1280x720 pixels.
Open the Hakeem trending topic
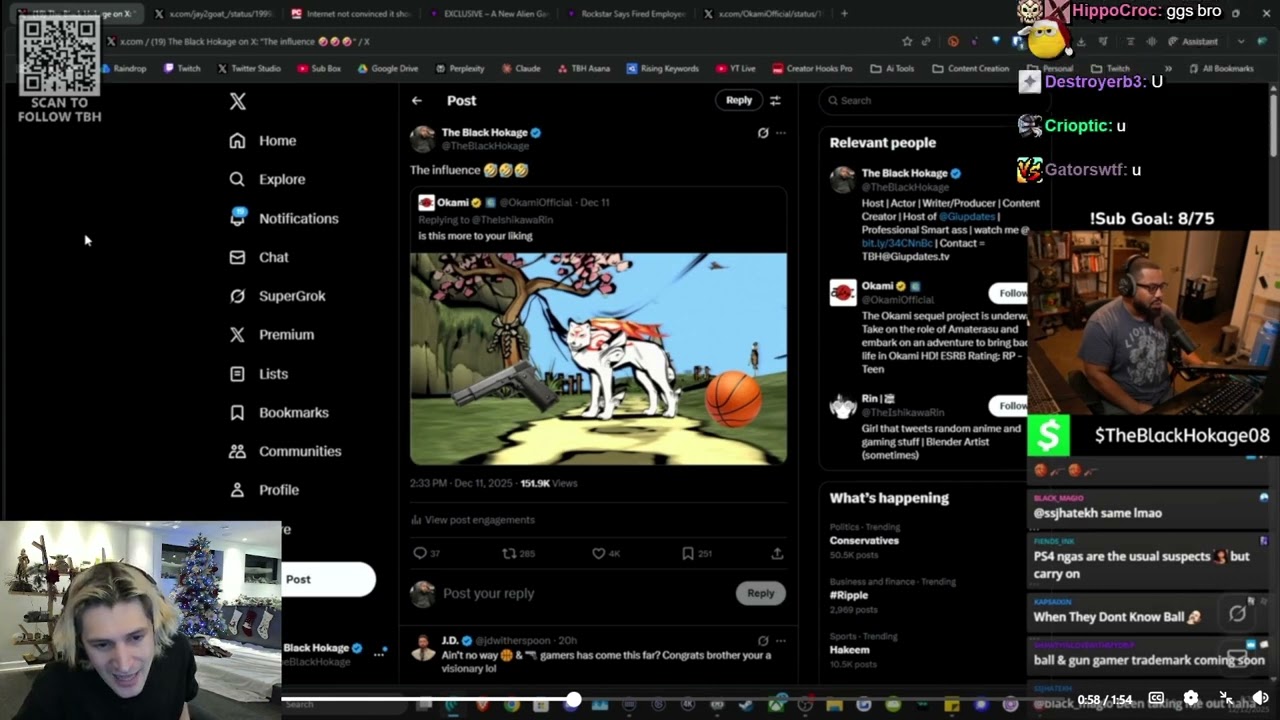tap(850, 650)
